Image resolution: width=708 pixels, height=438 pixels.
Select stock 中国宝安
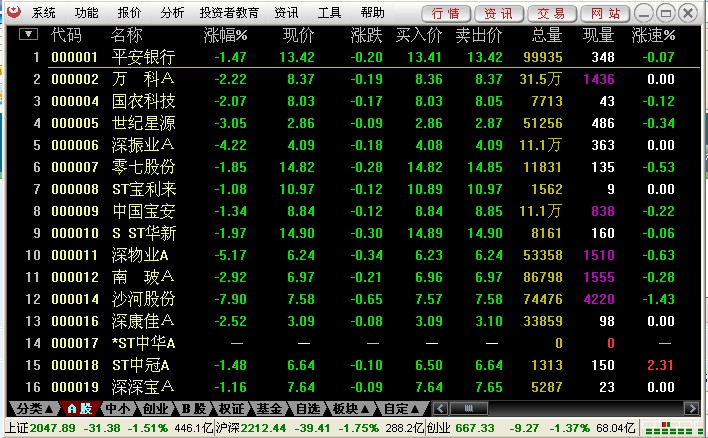click(143, 211)
